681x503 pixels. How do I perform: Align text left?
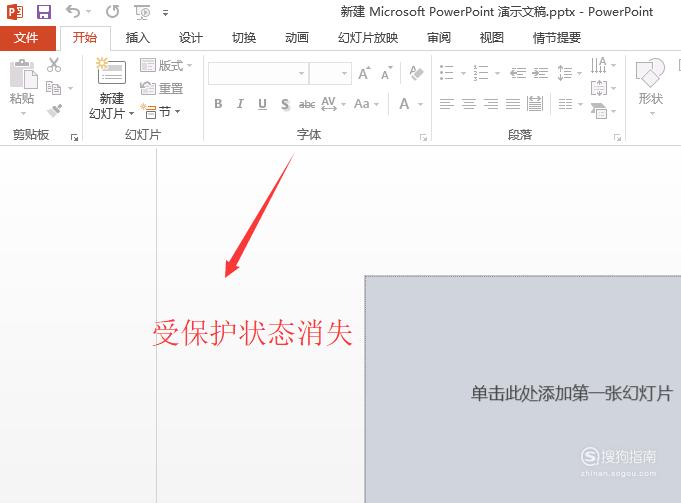coord(446,104)
